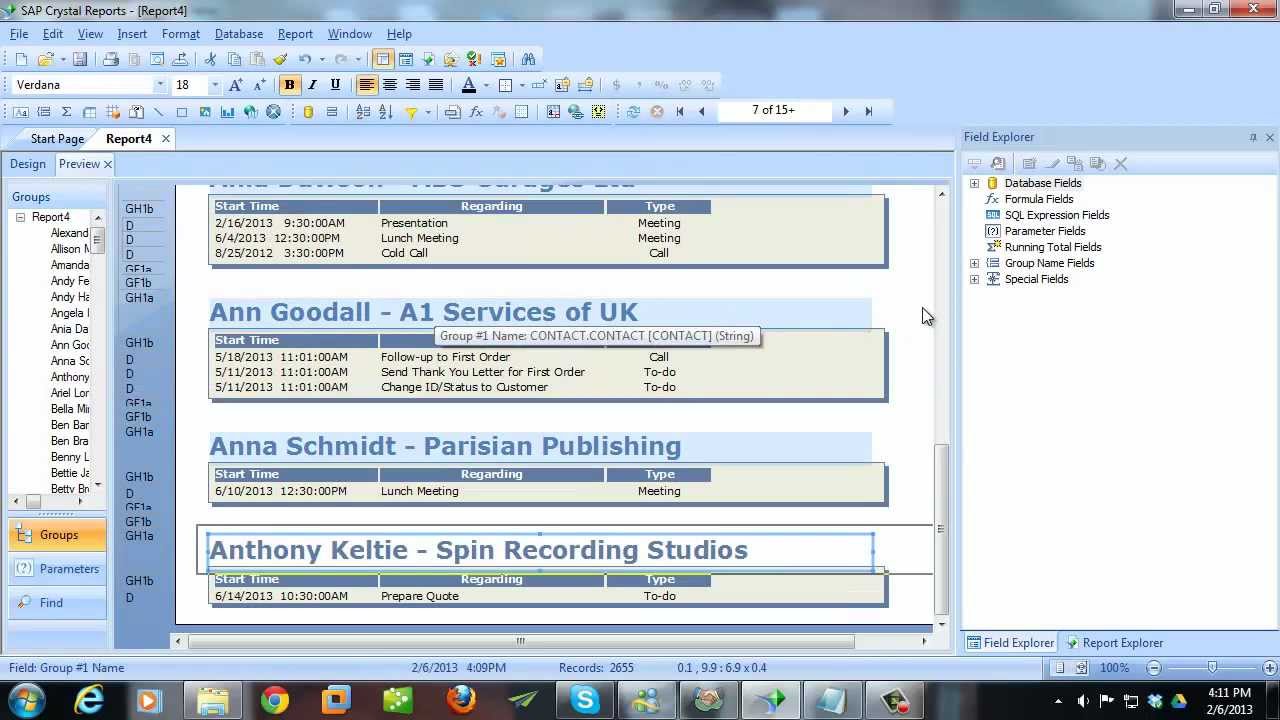Image resolution: width=1280 pixels, height=720 pixels.
Task: Click the Insert Text Object icon
Action: (20, 112)
